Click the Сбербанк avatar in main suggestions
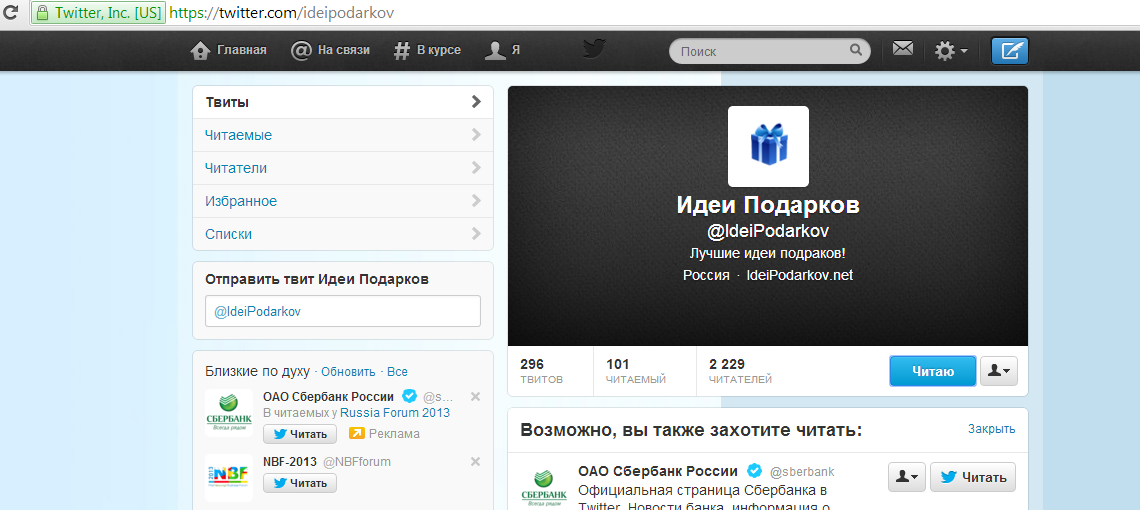Viewport: 1140px width, 510px height. pyautogui.click(x=544, y=487)
